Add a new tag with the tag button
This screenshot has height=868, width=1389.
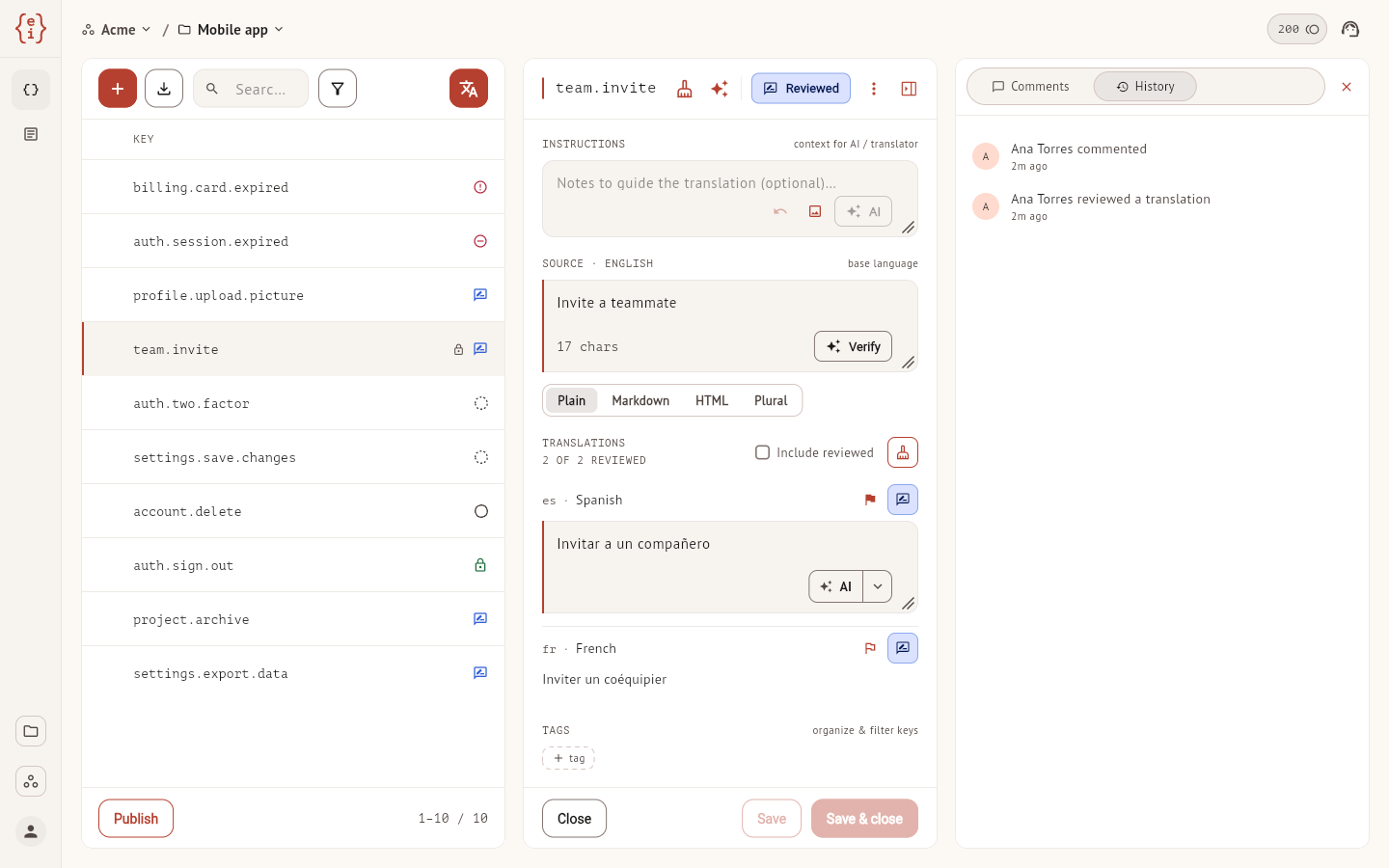pos(568,758)
